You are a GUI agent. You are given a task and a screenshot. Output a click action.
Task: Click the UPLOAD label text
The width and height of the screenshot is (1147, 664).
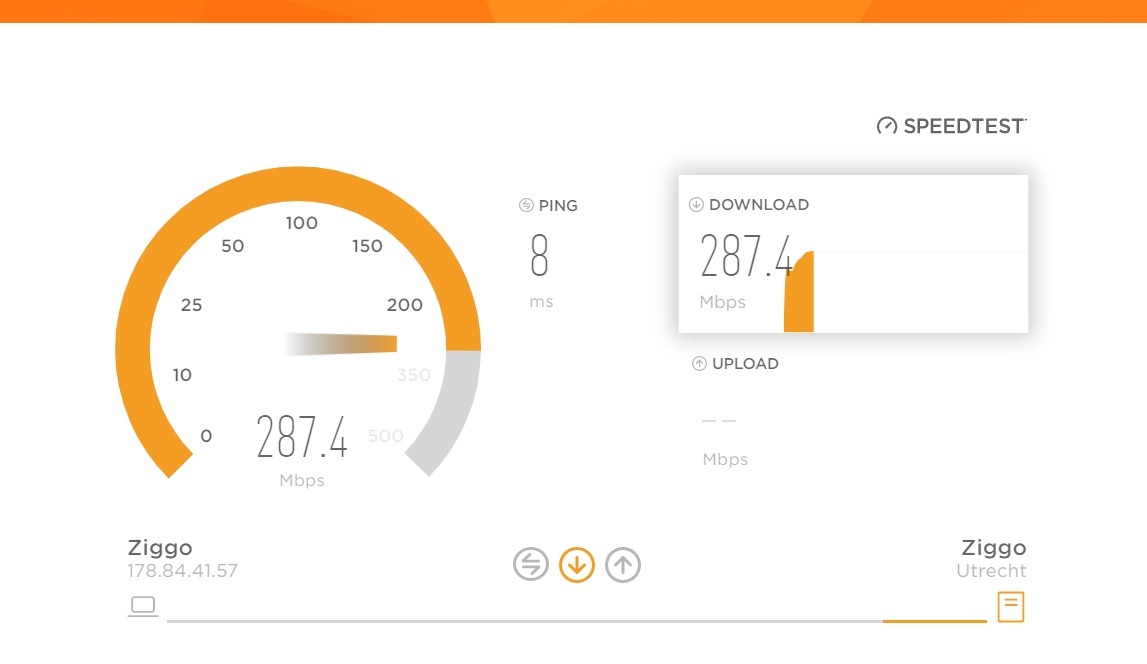click(745, 364)
